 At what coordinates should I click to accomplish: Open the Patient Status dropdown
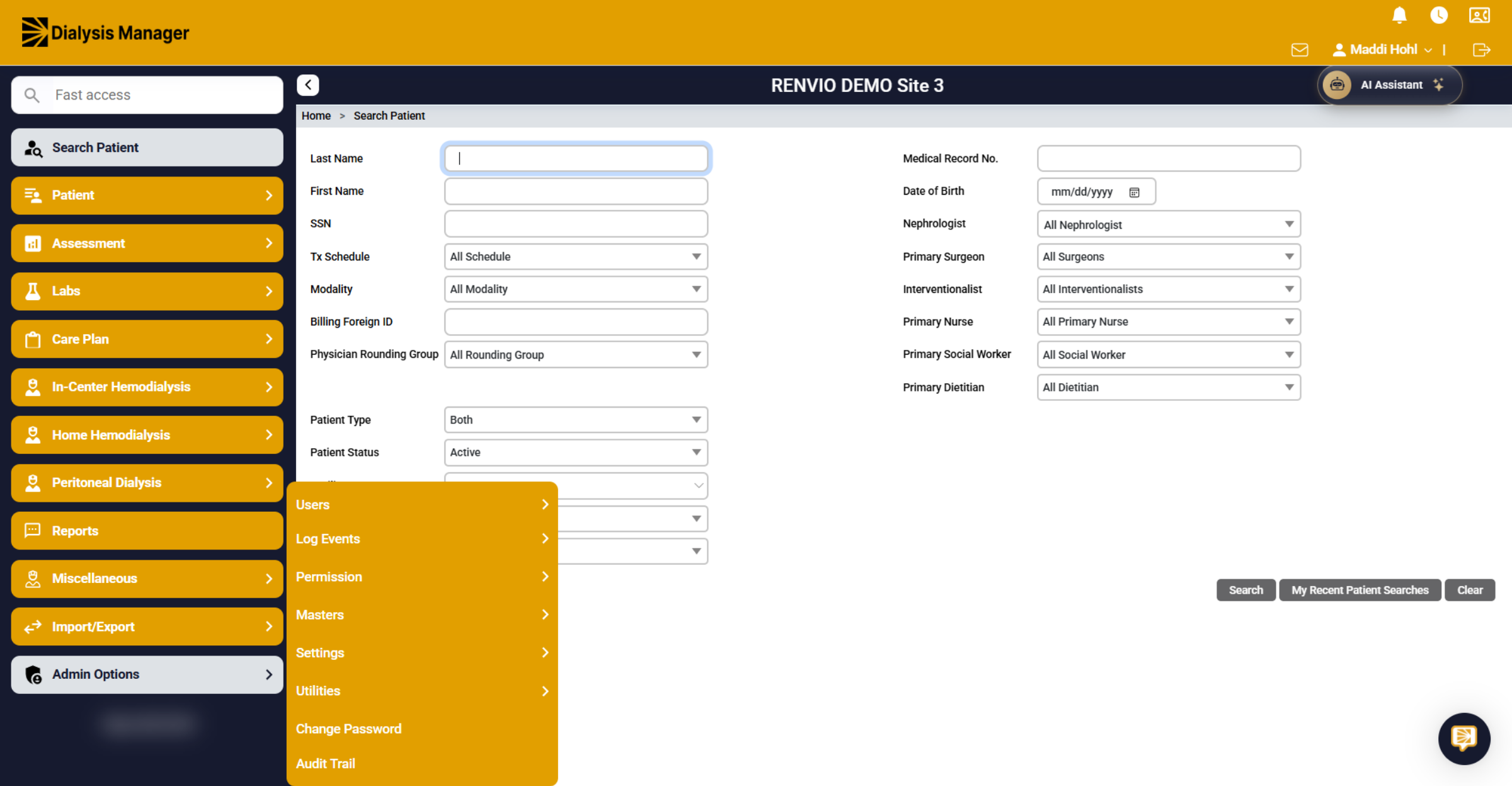pyautogui.click(x=576, y=453)
